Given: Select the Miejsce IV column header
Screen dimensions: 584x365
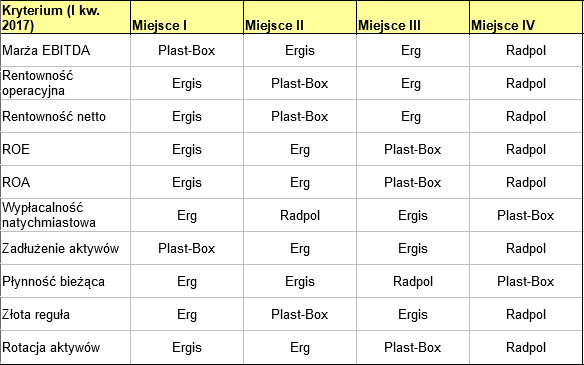Looking at the screenshot, I should [526, 18].
